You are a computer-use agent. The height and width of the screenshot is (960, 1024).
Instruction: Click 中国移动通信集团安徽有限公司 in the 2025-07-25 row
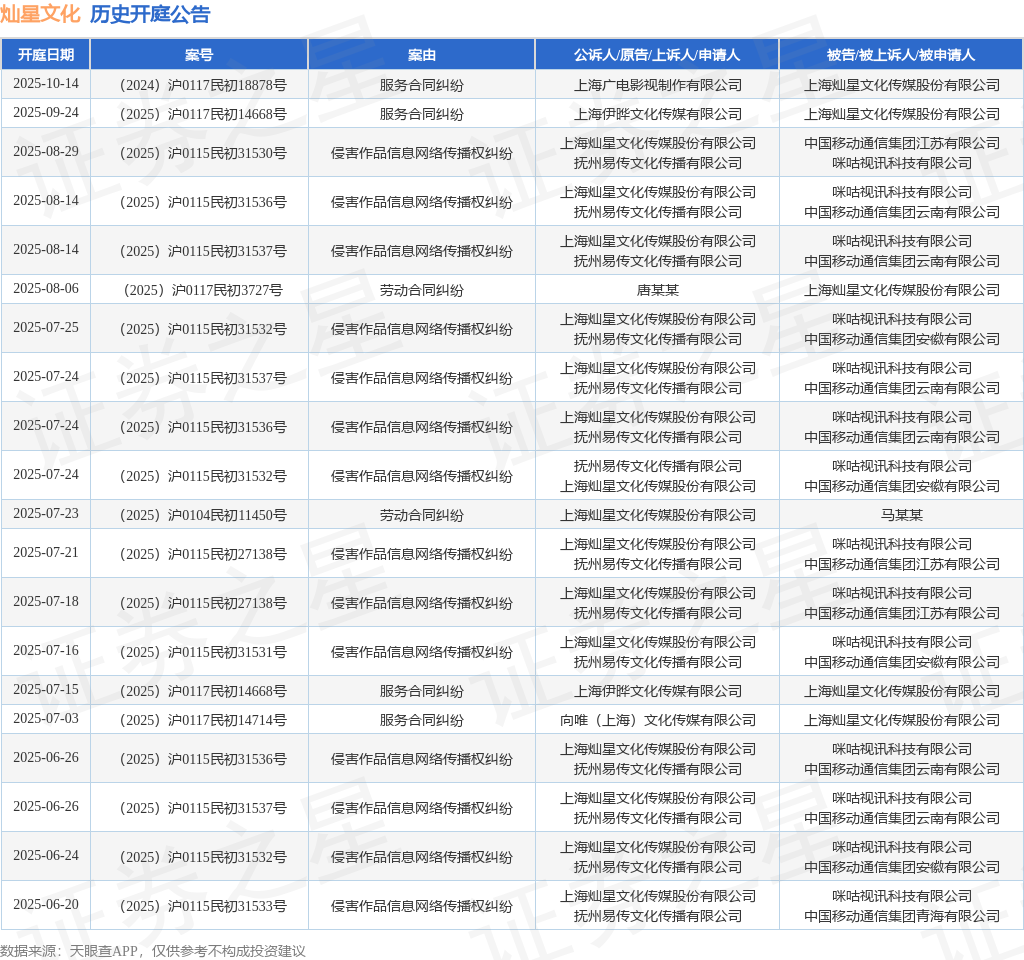point(902,339)
